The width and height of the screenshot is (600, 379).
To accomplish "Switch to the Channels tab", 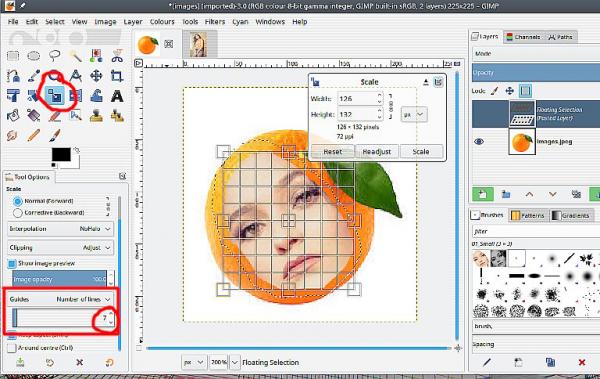I will click(522, 37).
